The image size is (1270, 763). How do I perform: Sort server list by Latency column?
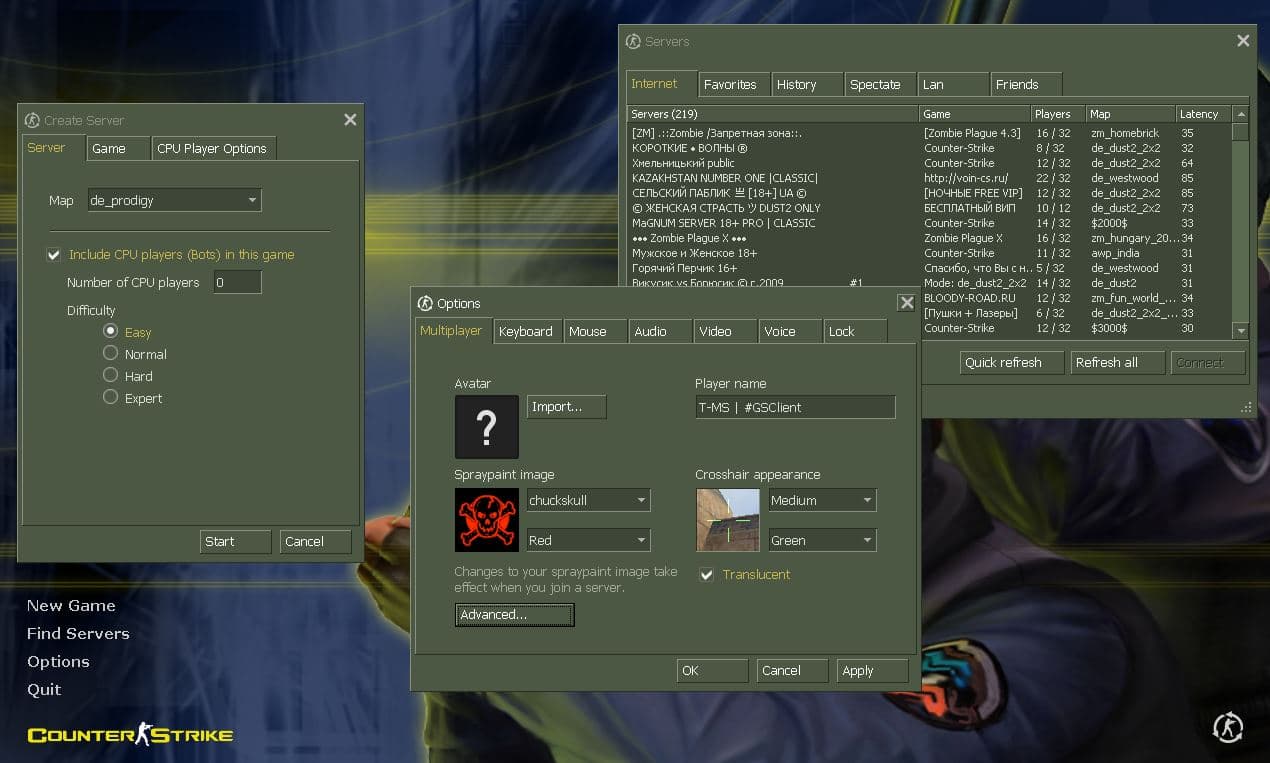click(1203, 114)
